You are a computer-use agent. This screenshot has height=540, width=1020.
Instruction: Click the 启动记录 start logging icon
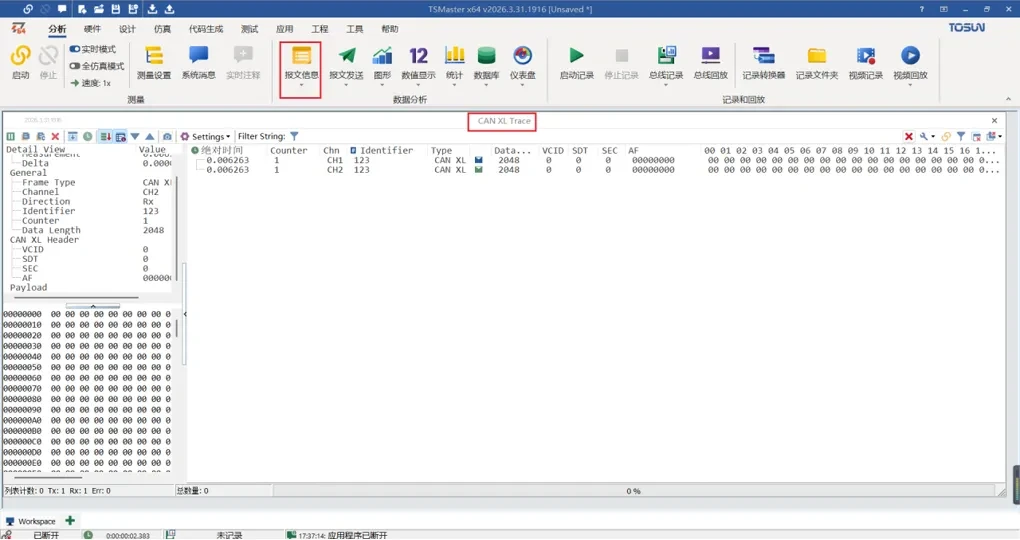[x=576, y=61]
